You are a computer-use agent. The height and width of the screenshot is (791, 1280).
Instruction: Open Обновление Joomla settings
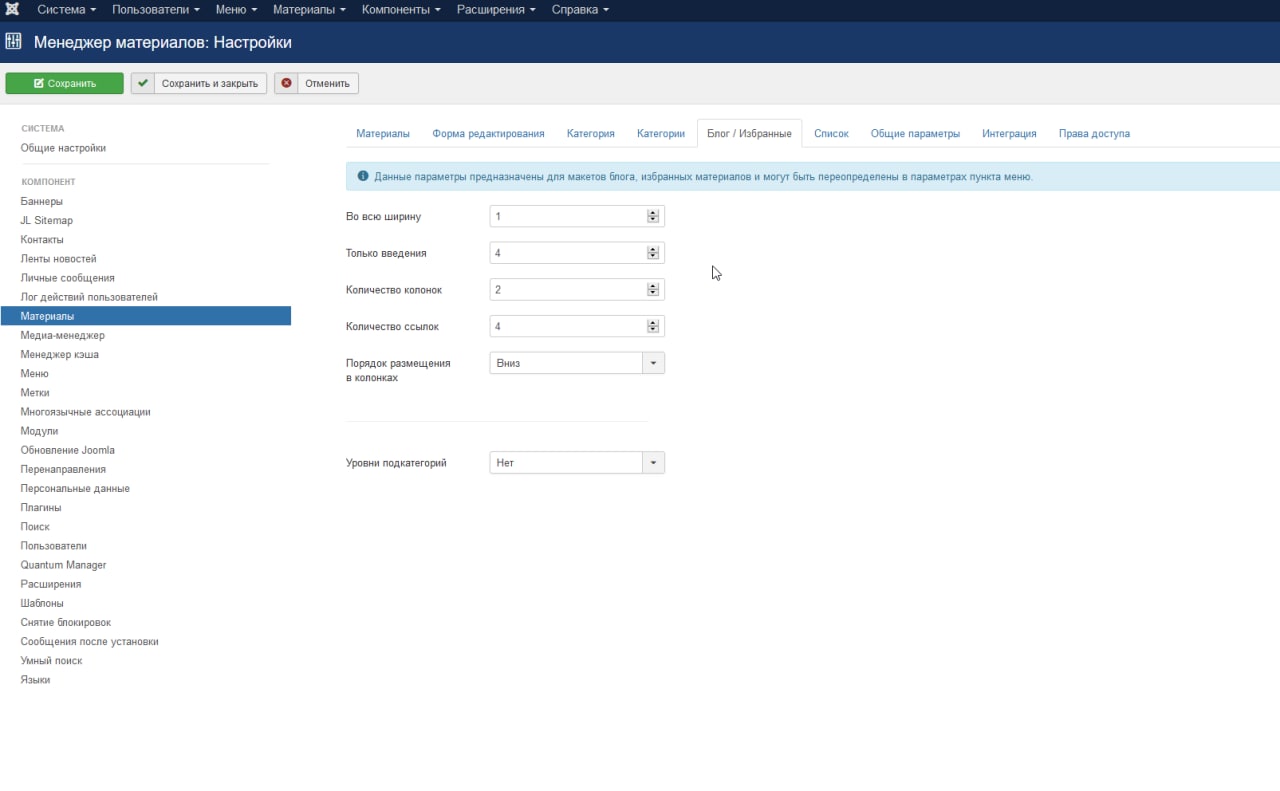pos(68,450)
